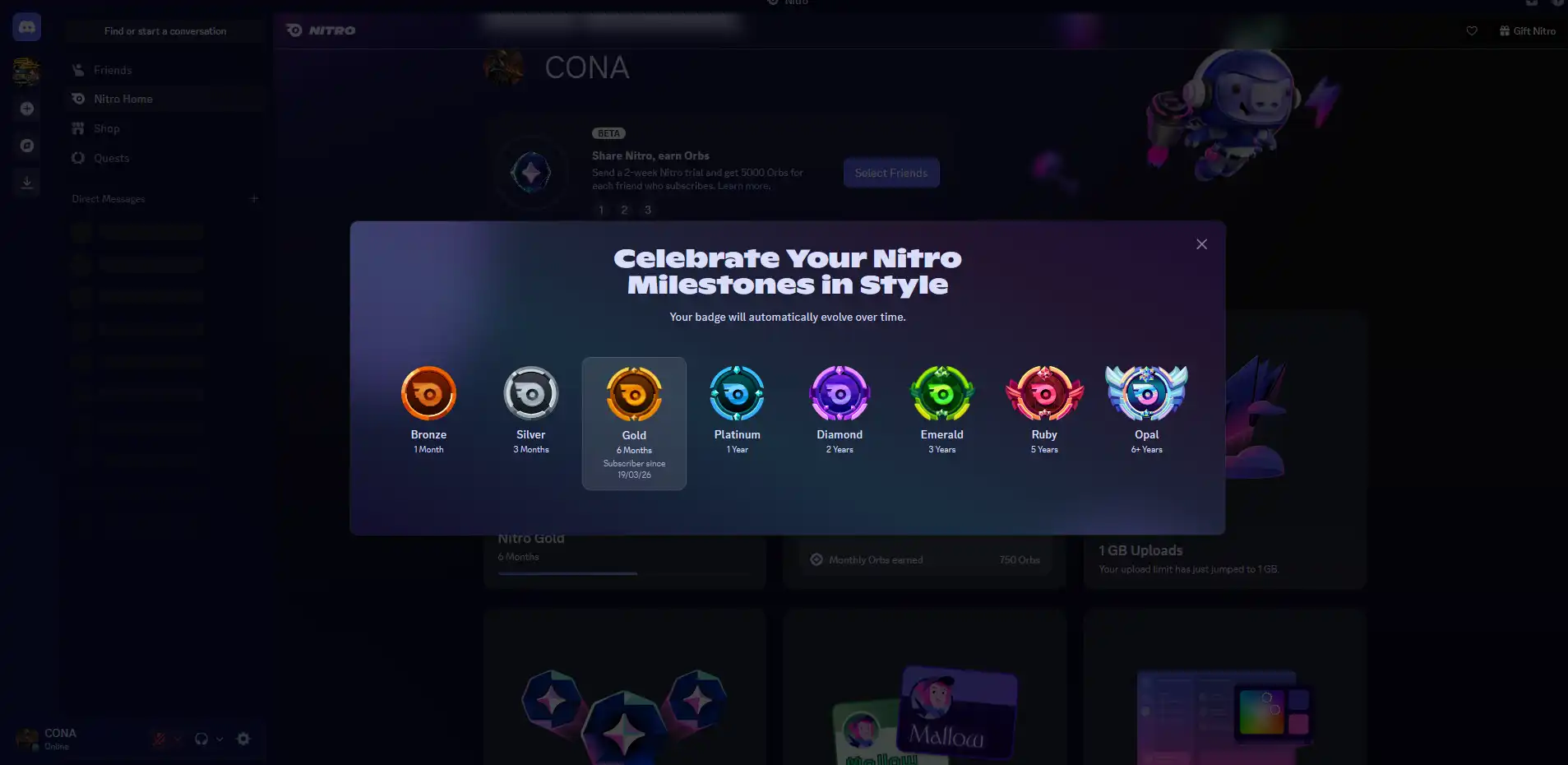Viewport: 1568px width, 765px height.
Task: Select referral slot number 2
Action: (624, 210)
